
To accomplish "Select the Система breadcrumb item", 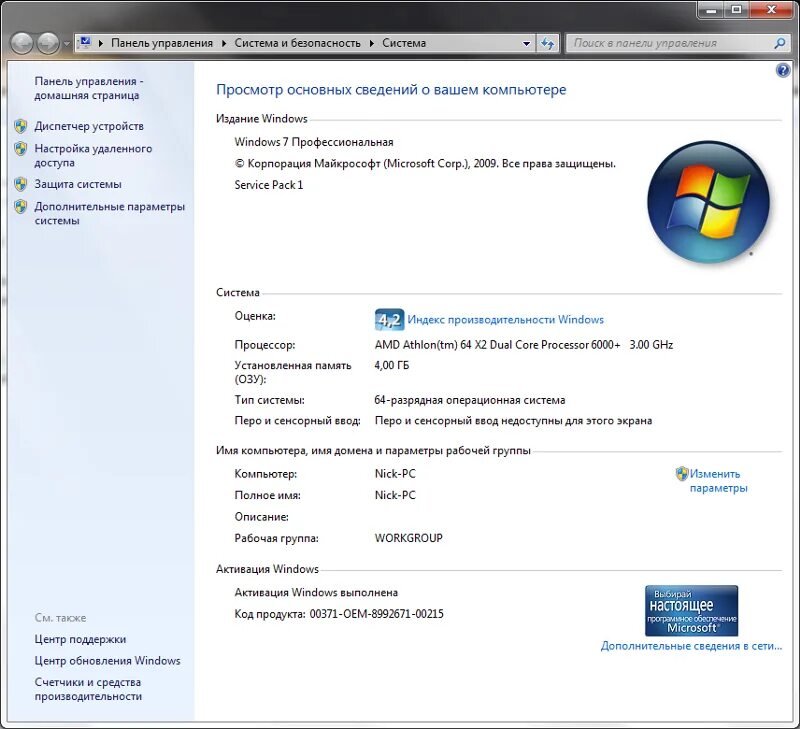I will [x=404, y=43].
